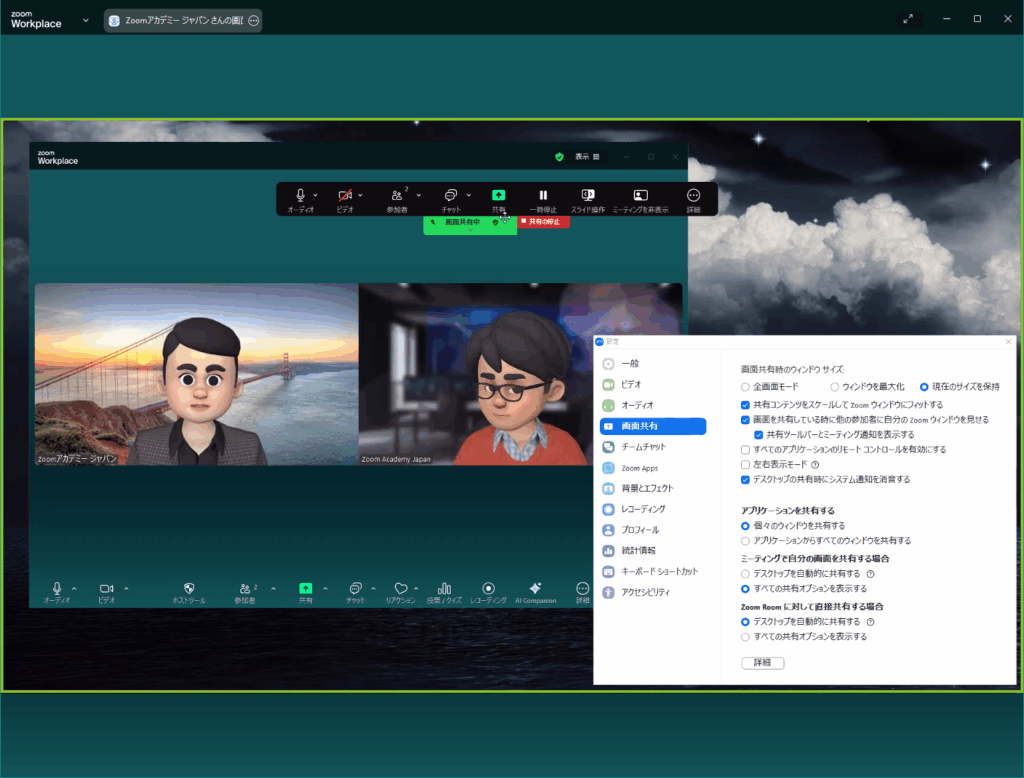Open the AI Companion icon
1024x778 pixels.
coord(535,589)
